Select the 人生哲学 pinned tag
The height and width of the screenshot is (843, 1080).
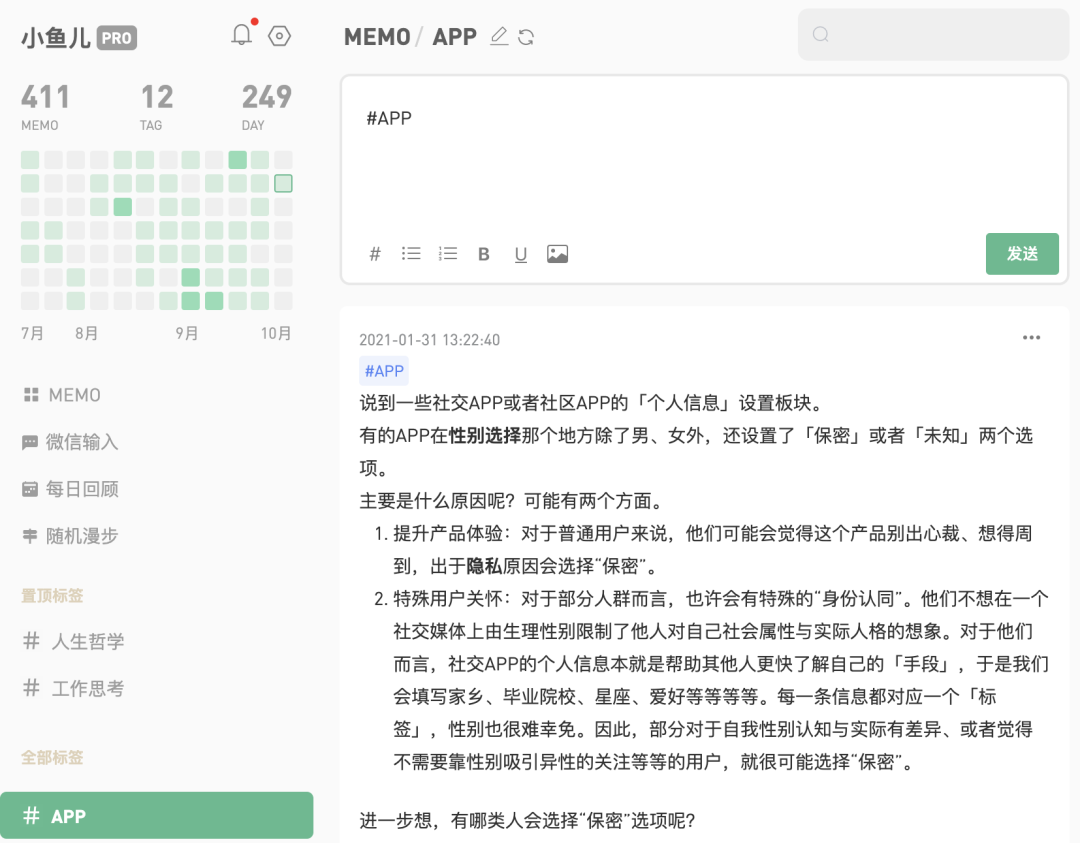coord(74,641)
